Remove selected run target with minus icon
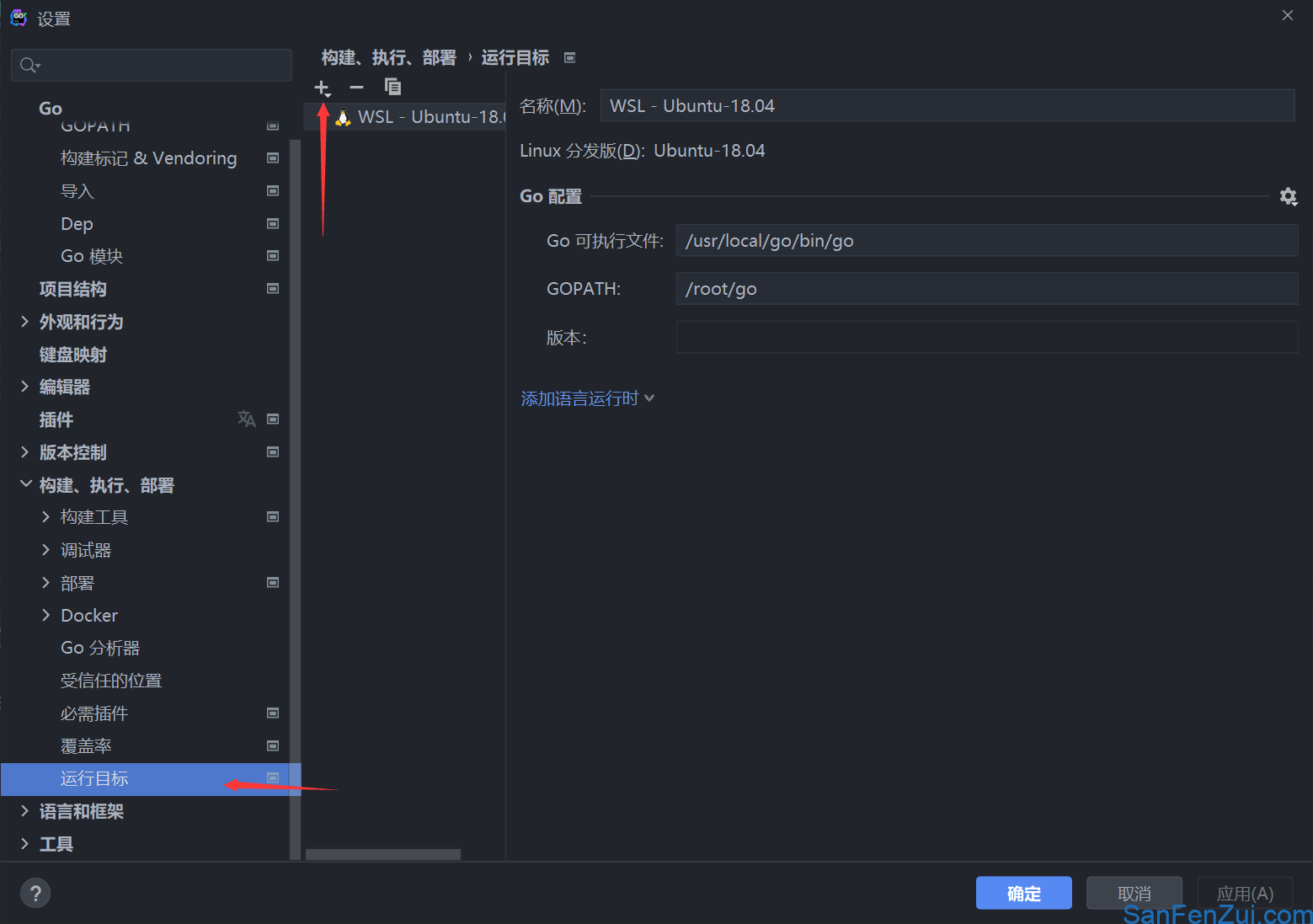The width and height of the screenshot is (1313, 924). 356,88
